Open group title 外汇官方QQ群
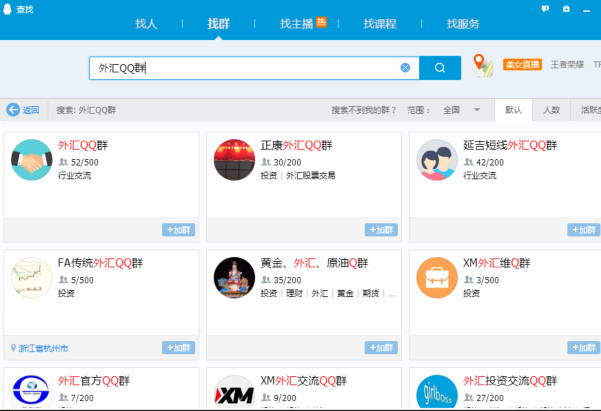This screenshot has width=601, height=411. click(94, 381)
